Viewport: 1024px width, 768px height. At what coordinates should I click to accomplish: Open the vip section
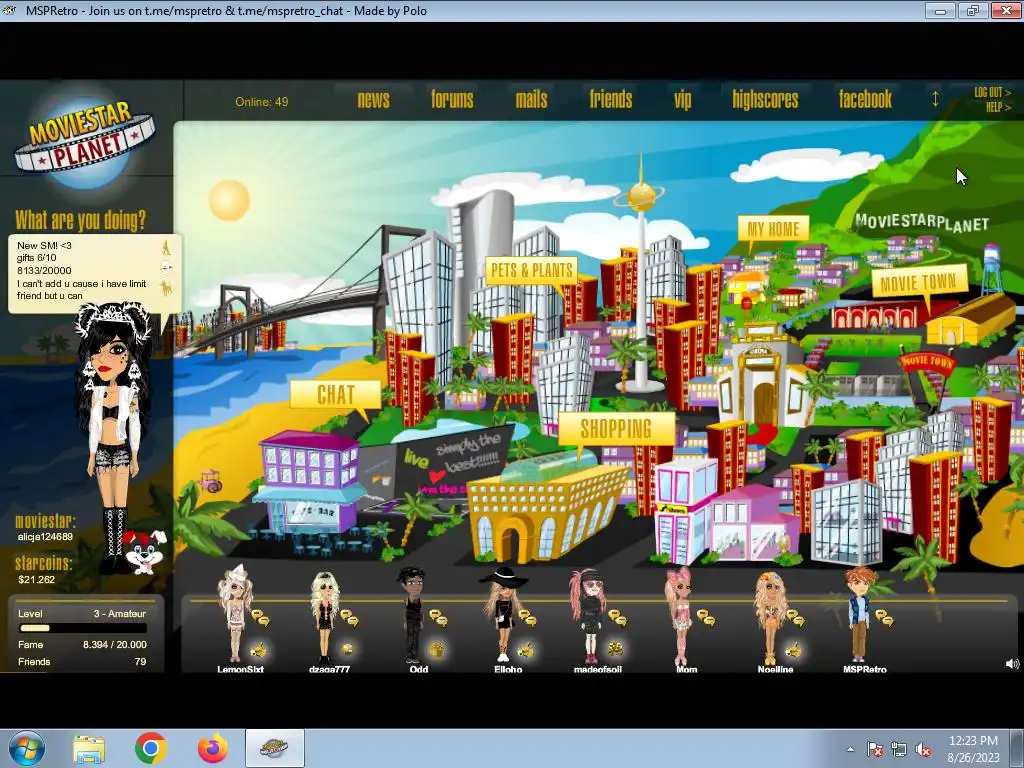point(682,99)
